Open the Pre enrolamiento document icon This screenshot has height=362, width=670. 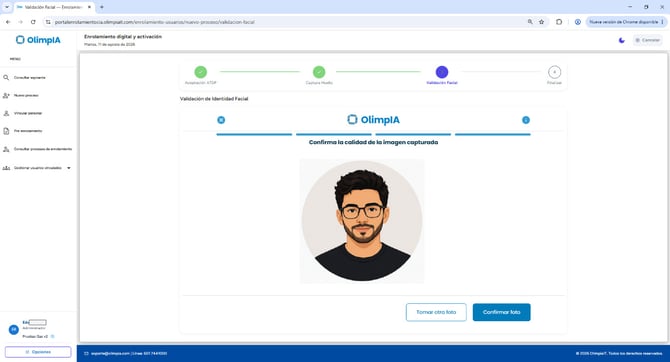click(x=6, y=131)
